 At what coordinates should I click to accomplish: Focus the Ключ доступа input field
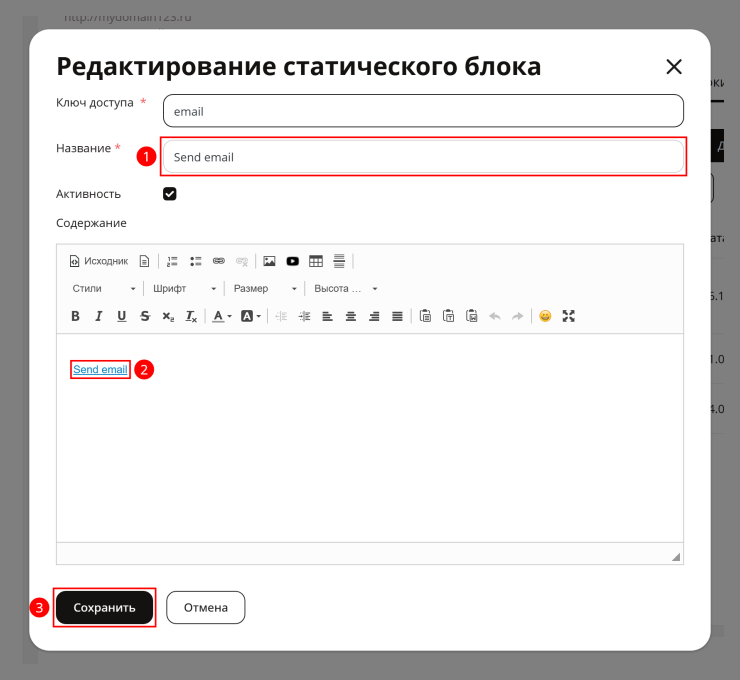click(423, 111)
